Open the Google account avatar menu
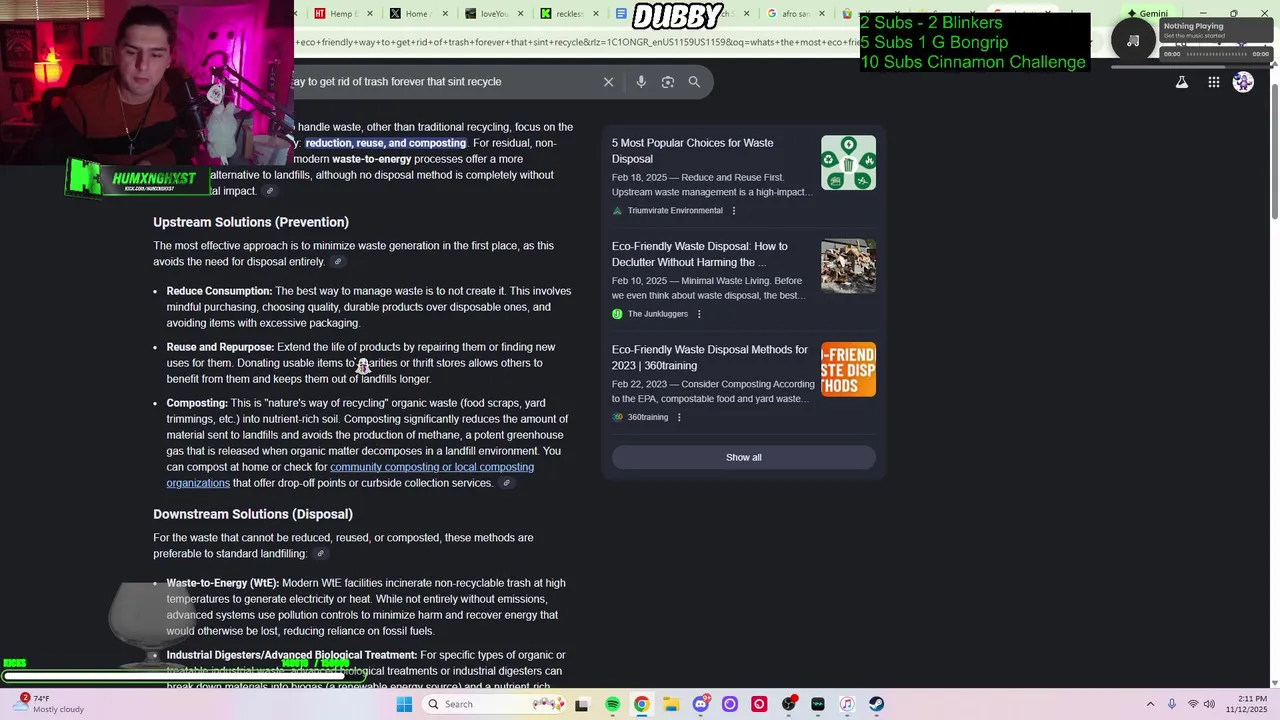 pos(1243,82)
